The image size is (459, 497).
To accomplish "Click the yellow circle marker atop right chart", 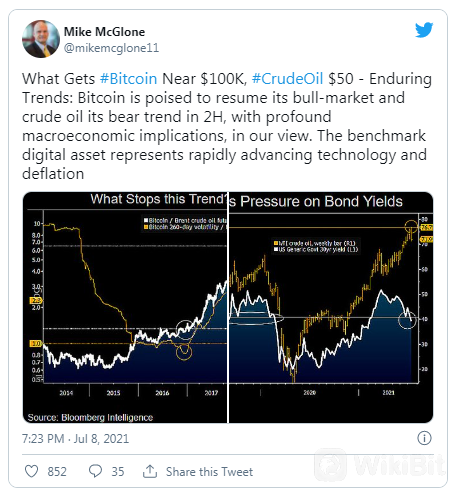I will pyautogui.click(x=411, y=227).
